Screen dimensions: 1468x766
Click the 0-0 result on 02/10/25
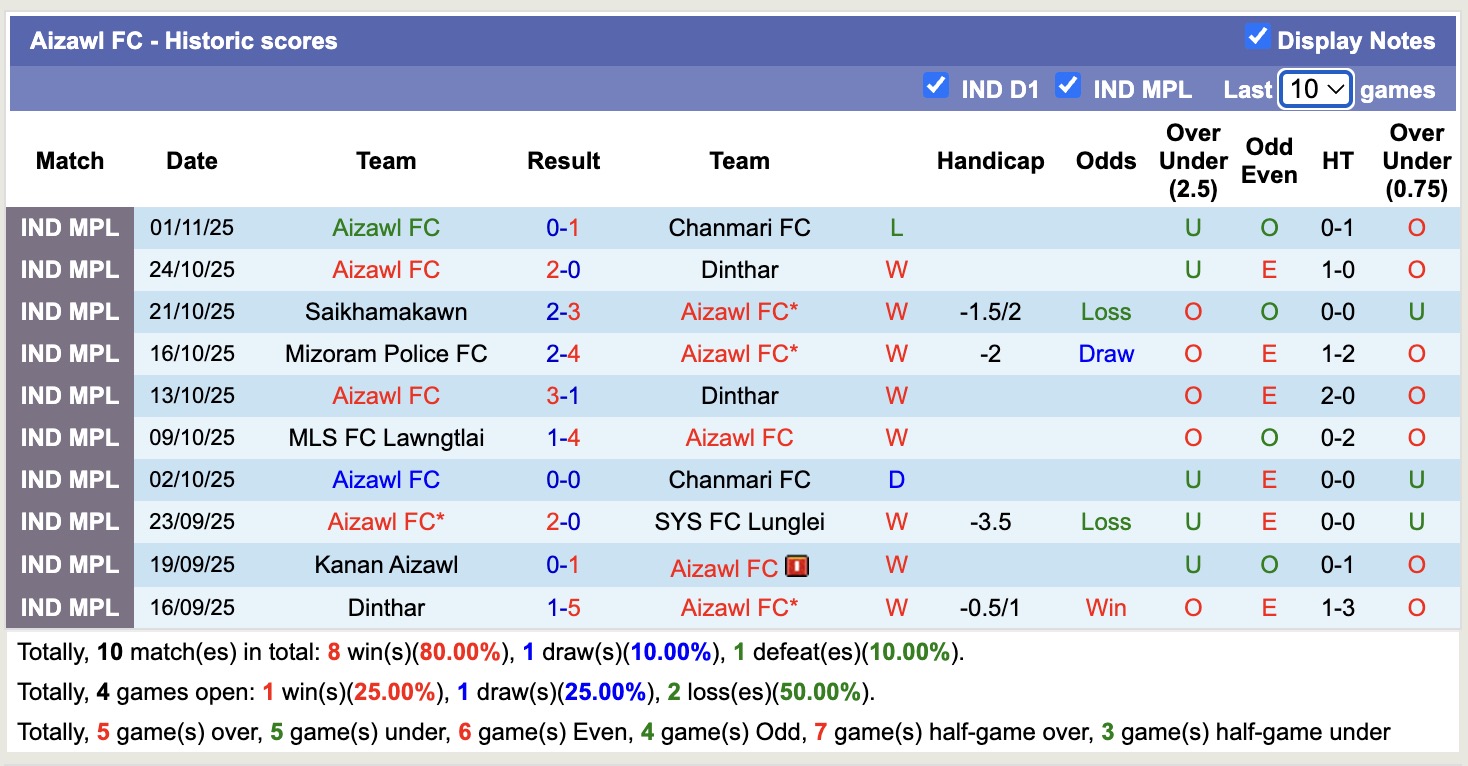563,480
